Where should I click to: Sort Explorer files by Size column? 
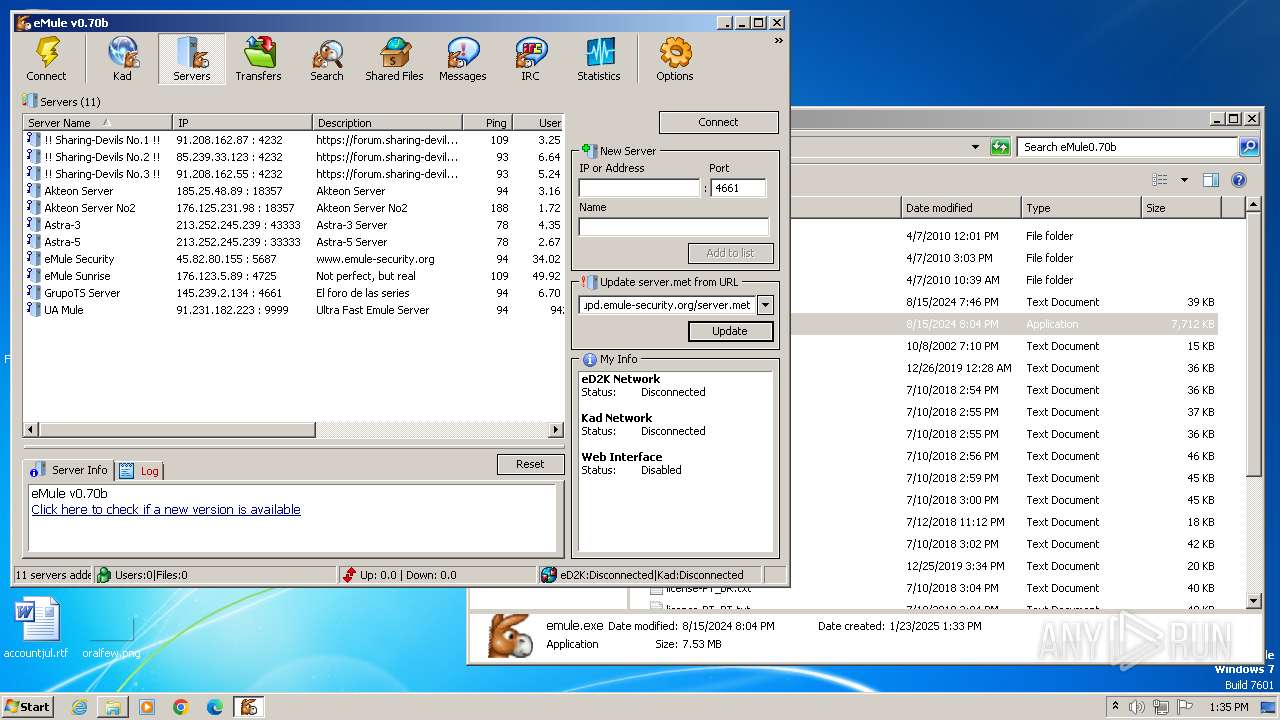tap(1181, 208)
